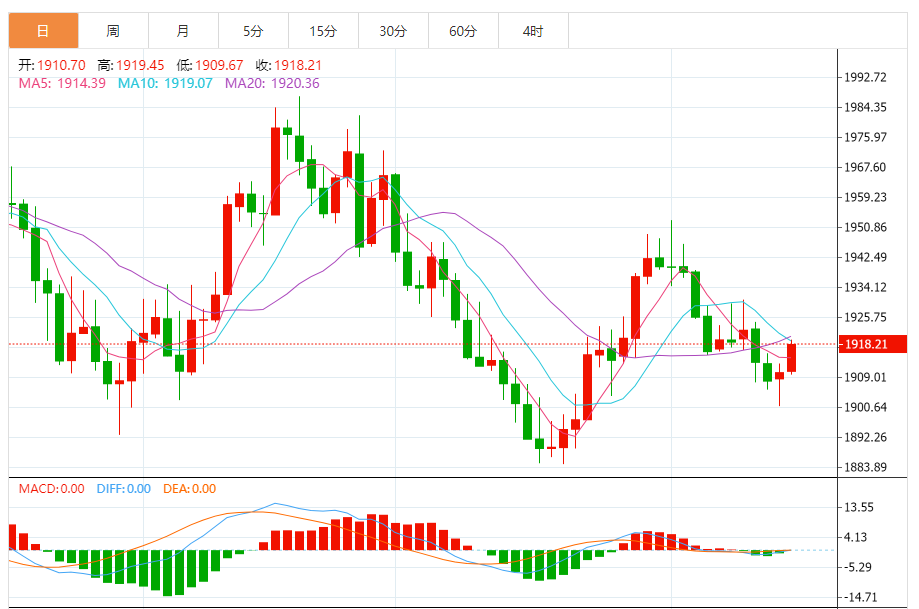Click the 1942.49 price axis label
This screenshot has width=919, height=609.
pyautogui.click(x=865, y=257)
